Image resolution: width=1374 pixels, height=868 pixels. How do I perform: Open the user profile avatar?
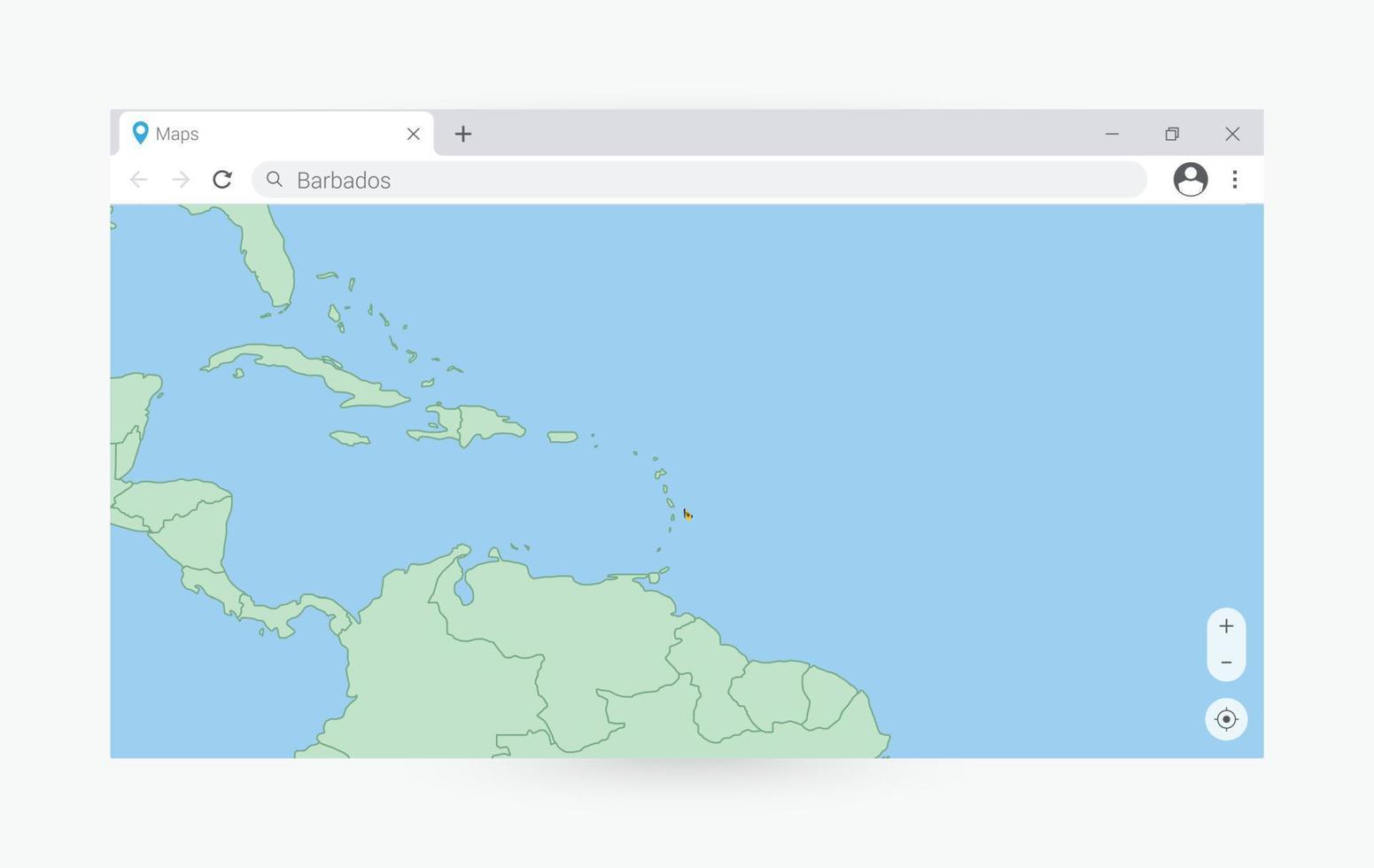[1190, 180]
